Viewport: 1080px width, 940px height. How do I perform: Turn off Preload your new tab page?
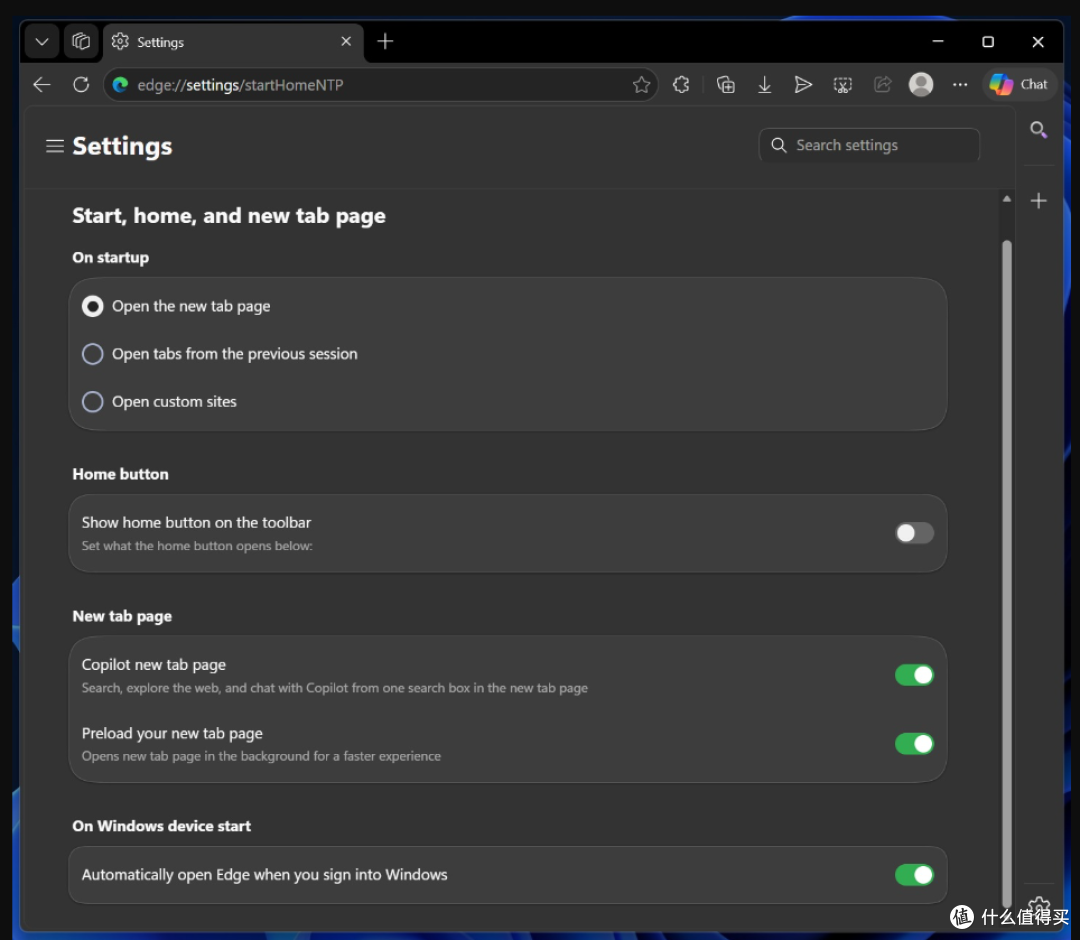tap(914, 744)
